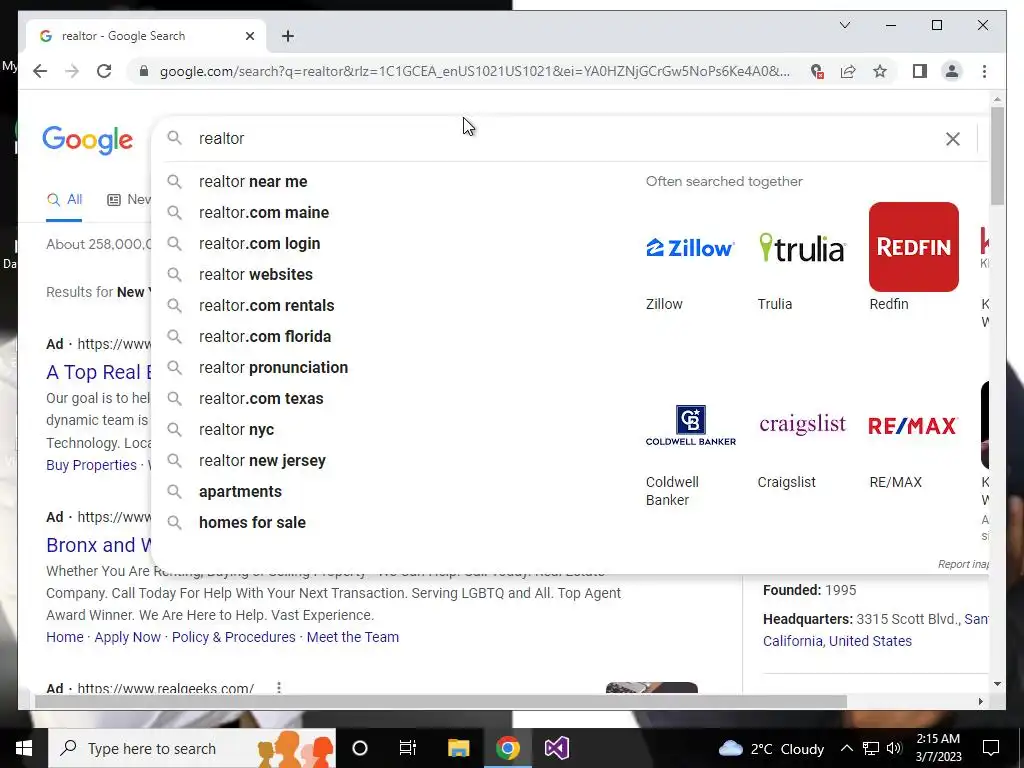Open the California, United States link
1024x768 pixels.
point(837,641)
